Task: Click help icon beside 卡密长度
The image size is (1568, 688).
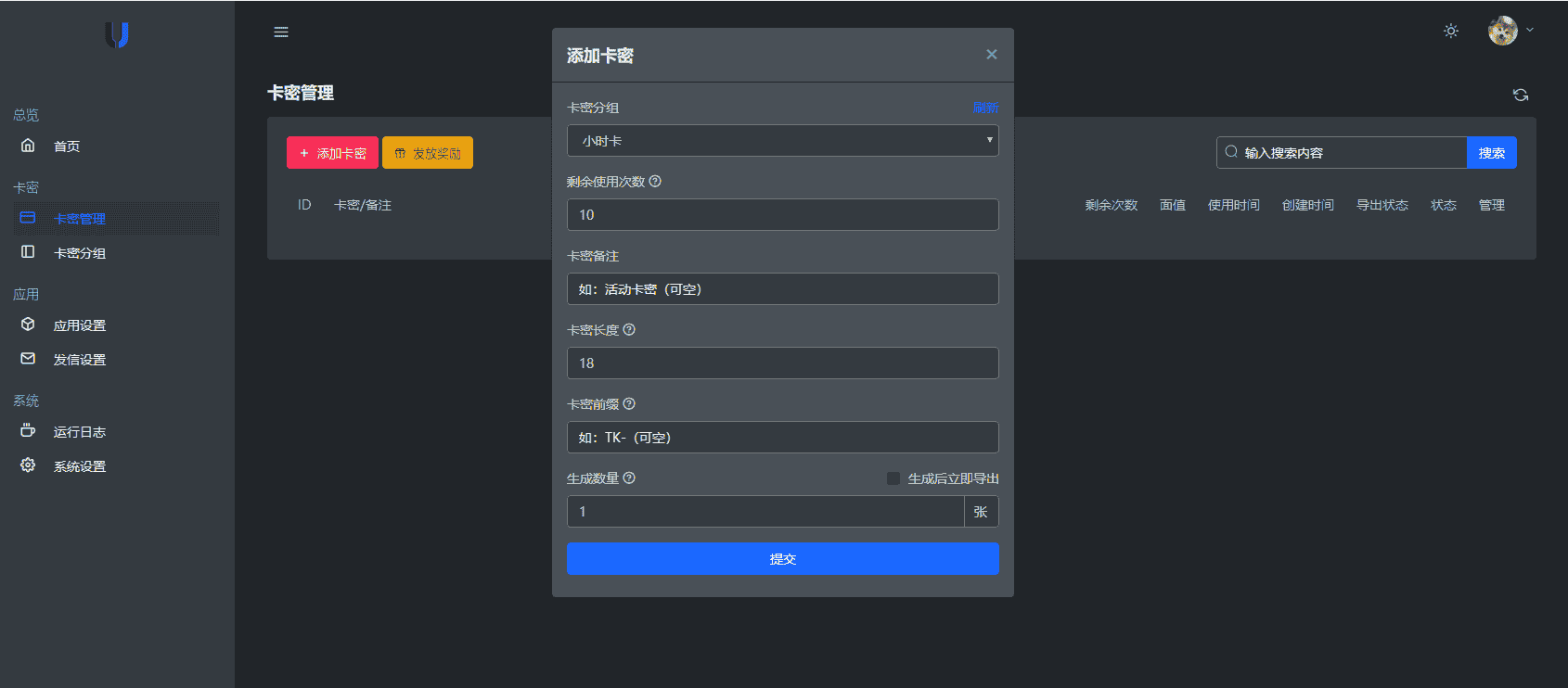Action: tap(629, 330)
